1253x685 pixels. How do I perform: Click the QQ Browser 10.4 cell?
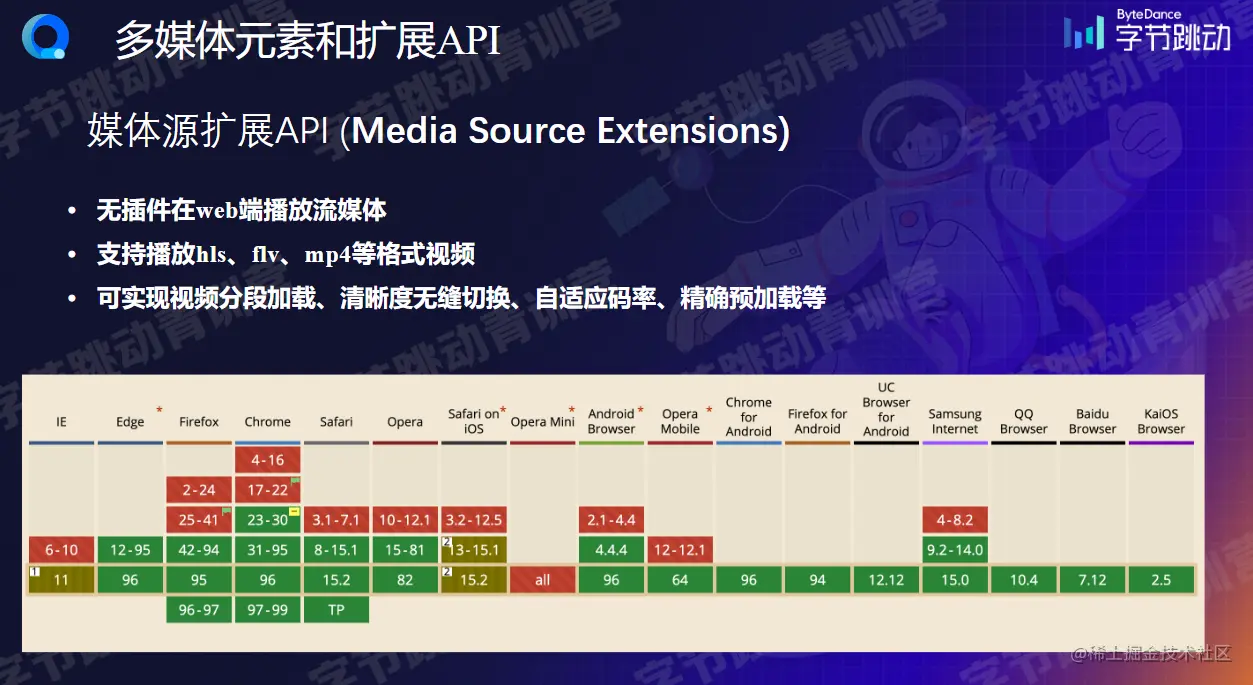coord(1024,580)
